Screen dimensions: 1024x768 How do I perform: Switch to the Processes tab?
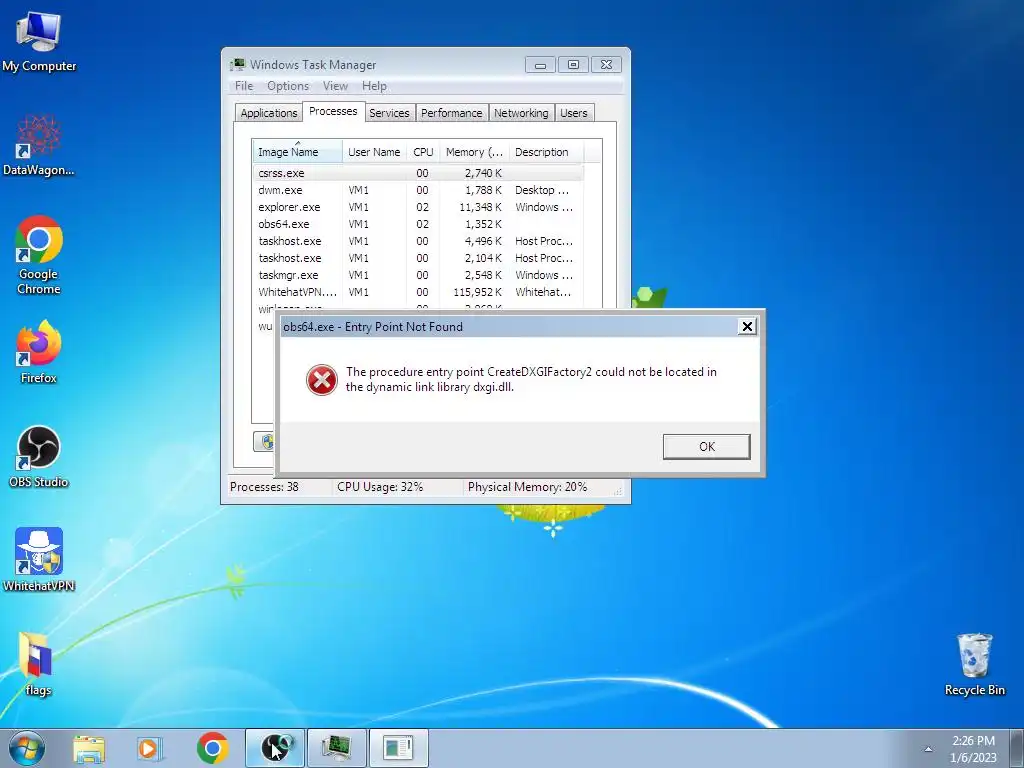(x=333, y=112)
